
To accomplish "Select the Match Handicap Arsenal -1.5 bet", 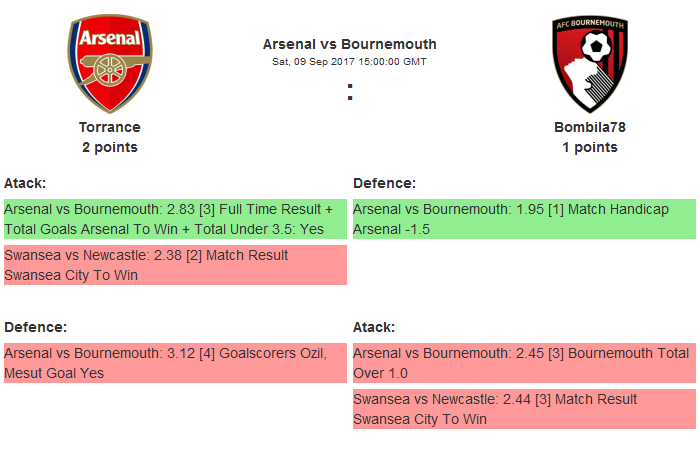I will pyautogui.click(x=524, y=219).
